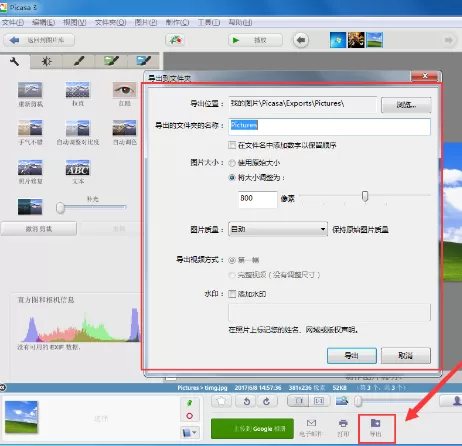The width and height of the screenshot is (462, 446).
Task: Switch to the lighting tuning sun tab
Action: 46,61
